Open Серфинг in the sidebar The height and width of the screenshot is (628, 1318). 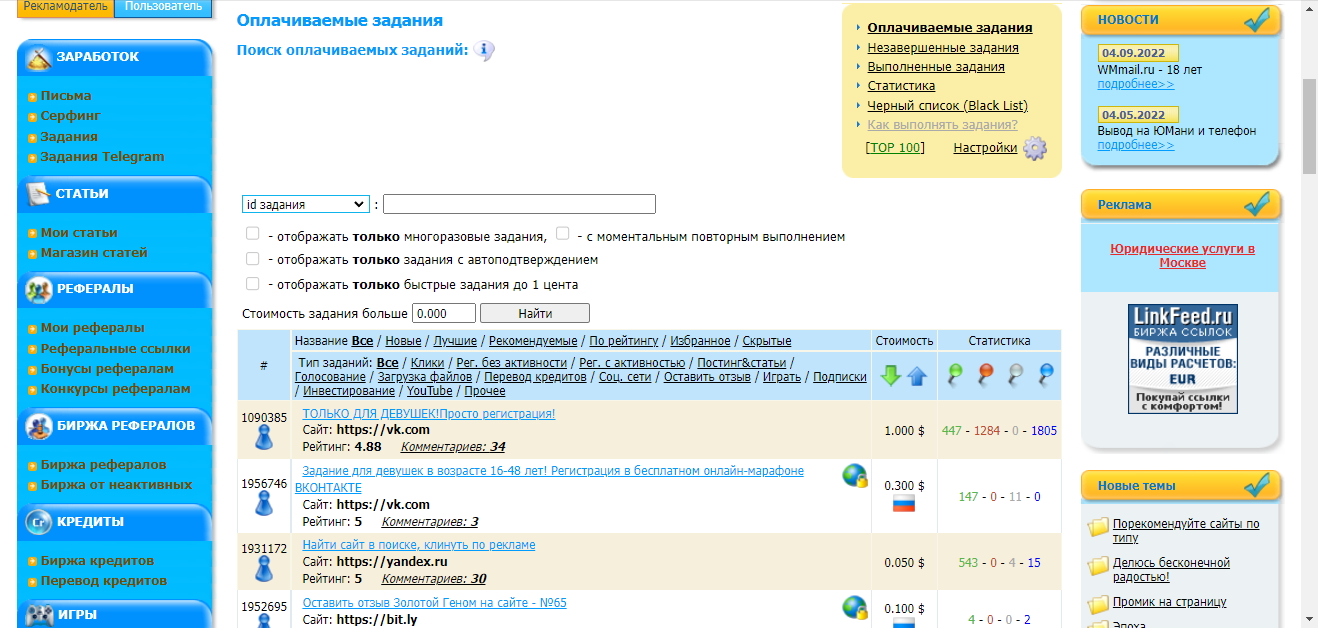(70, 116)
